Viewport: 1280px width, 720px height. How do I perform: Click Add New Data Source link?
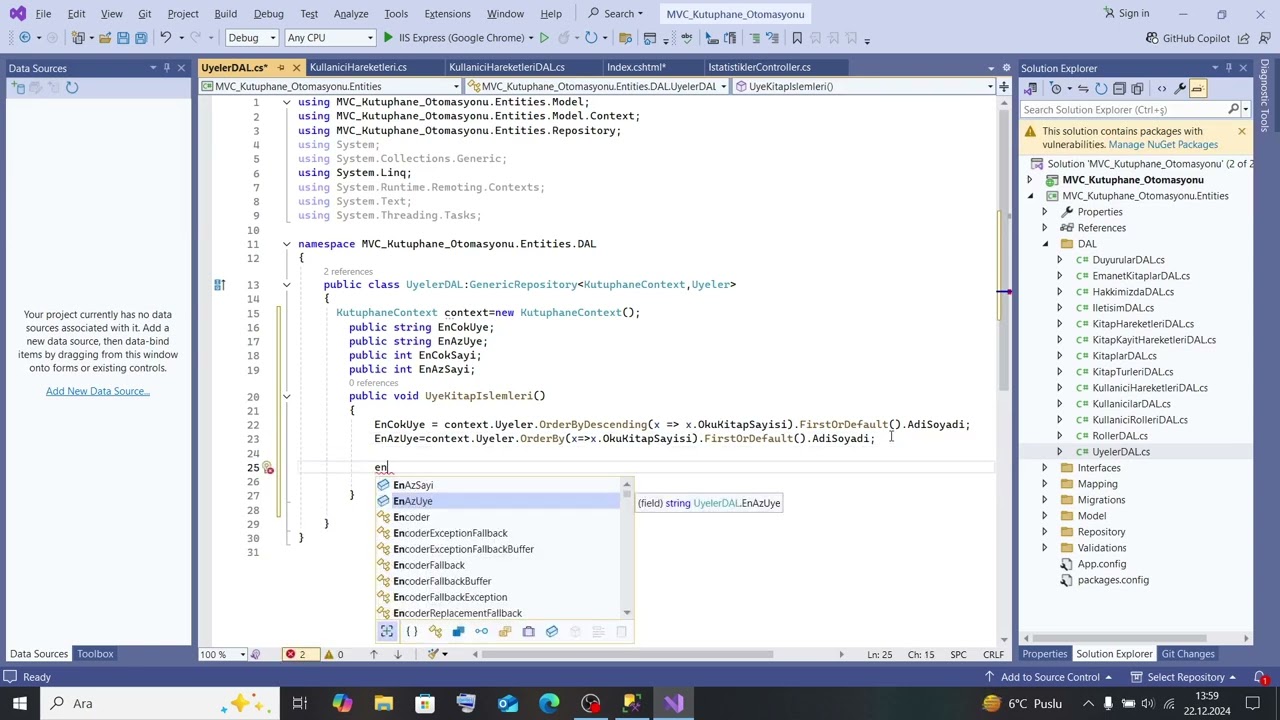97,391
